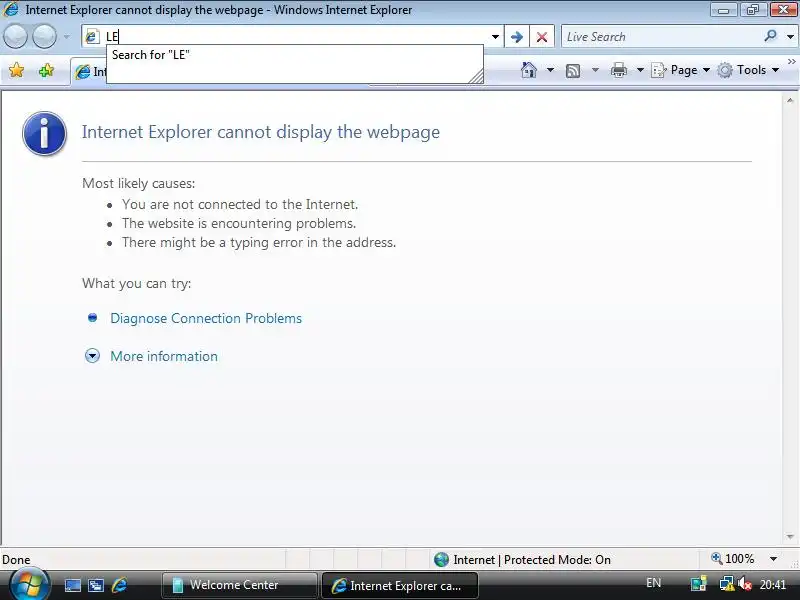Screen dimensions: 800x600
Task: Click the Forward navigation button
Action: (x=45, y=37)
